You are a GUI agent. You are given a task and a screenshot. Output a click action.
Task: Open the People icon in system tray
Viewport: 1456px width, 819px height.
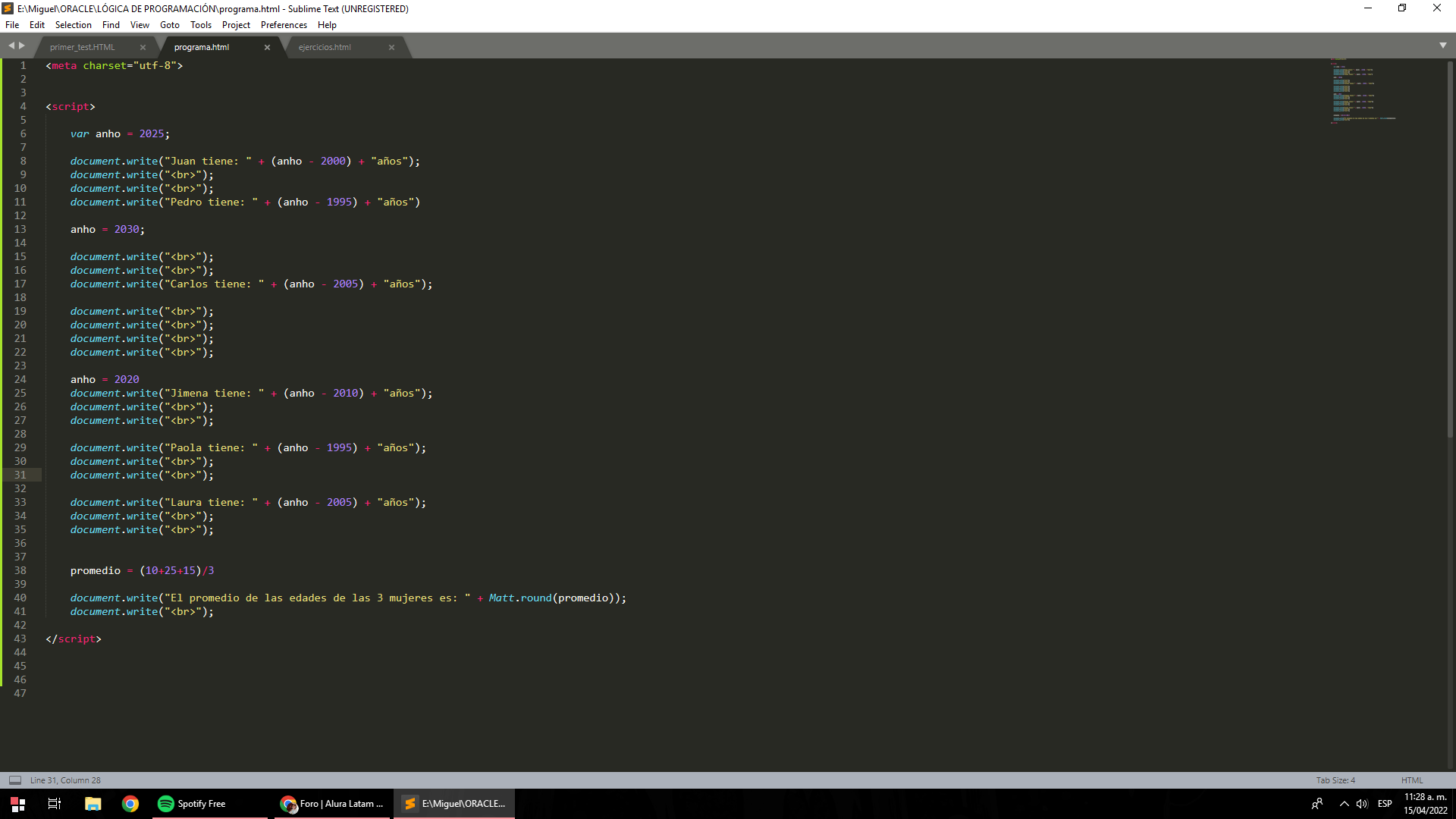pyautogui.click(x=1317, y=804)
